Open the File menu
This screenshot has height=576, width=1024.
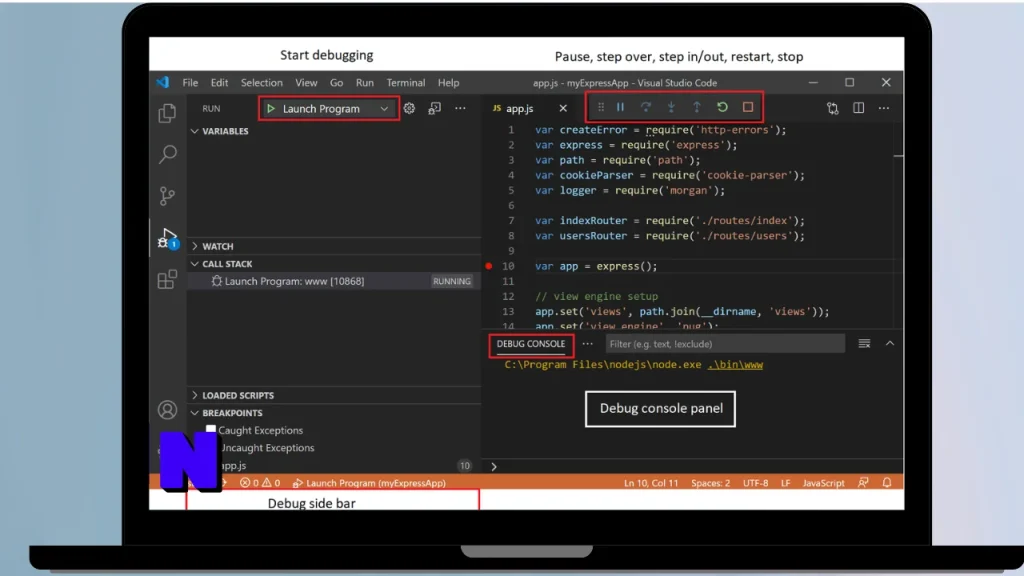190,83
